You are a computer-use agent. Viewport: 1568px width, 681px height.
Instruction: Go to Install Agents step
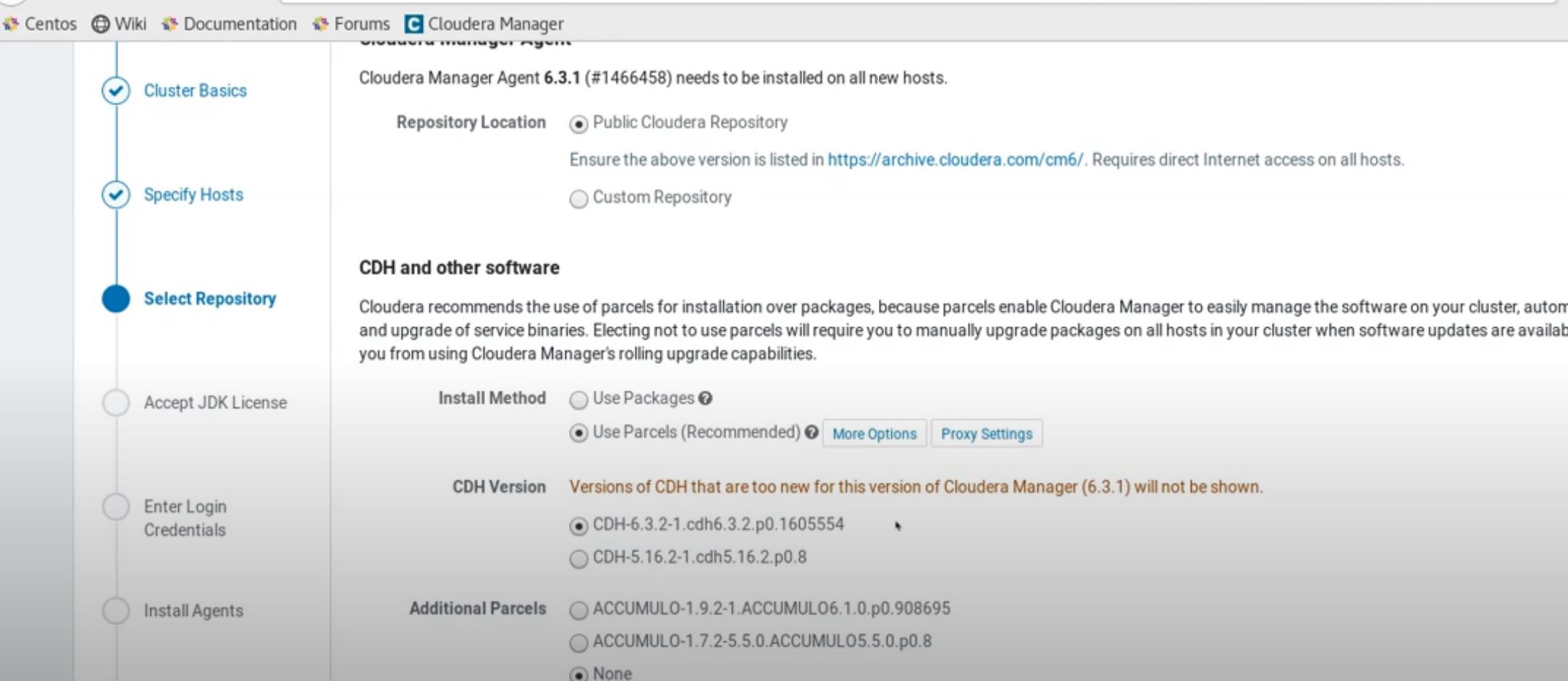(x=193, y=611)
